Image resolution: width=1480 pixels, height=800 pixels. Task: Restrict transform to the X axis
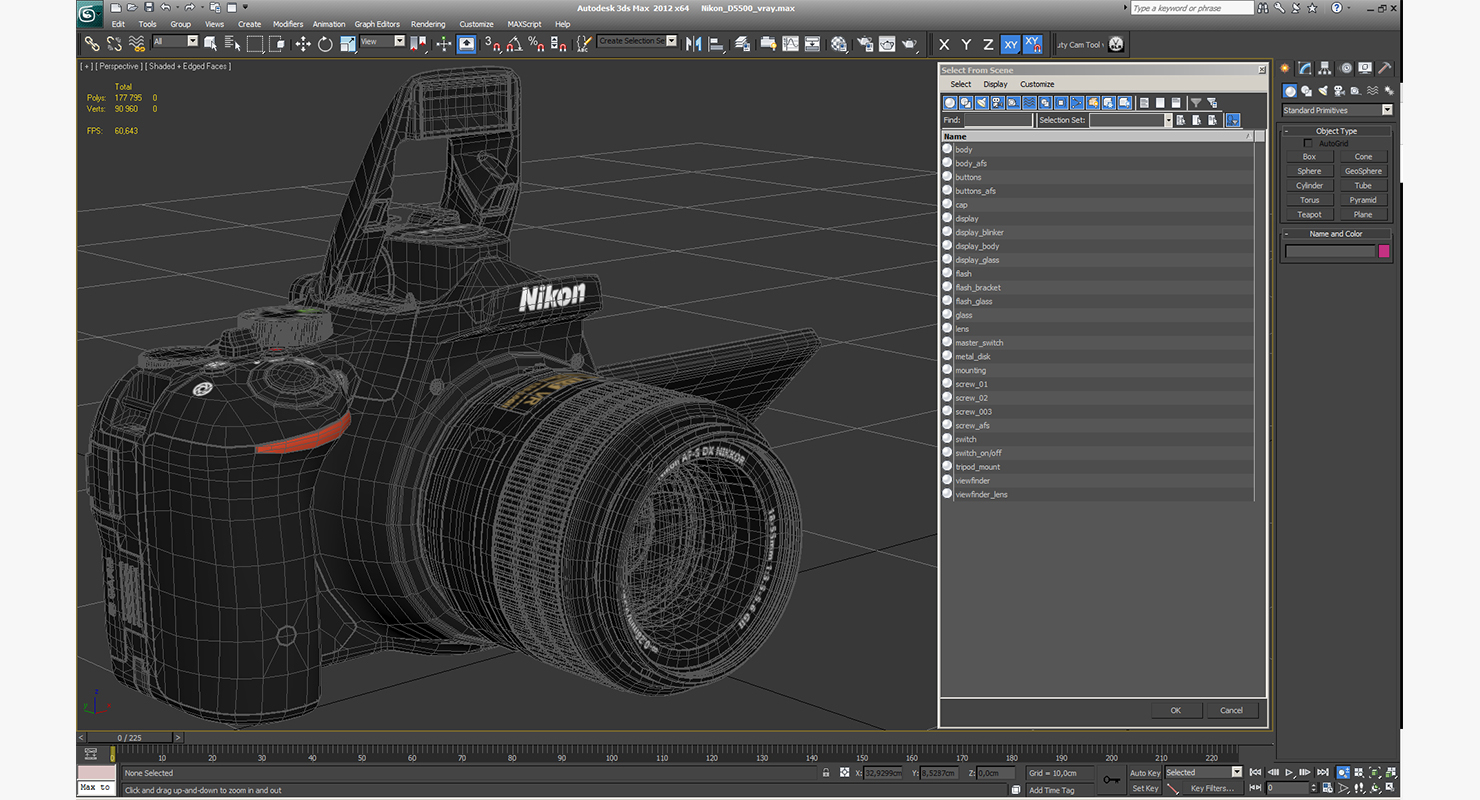tap(944, 44)
